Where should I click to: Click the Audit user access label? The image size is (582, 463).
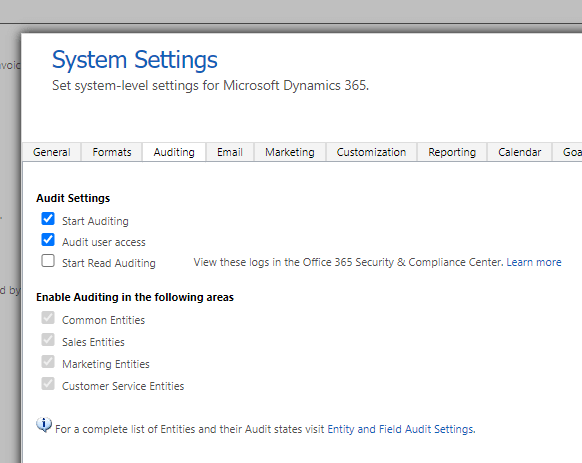click(x=104, y=242)
